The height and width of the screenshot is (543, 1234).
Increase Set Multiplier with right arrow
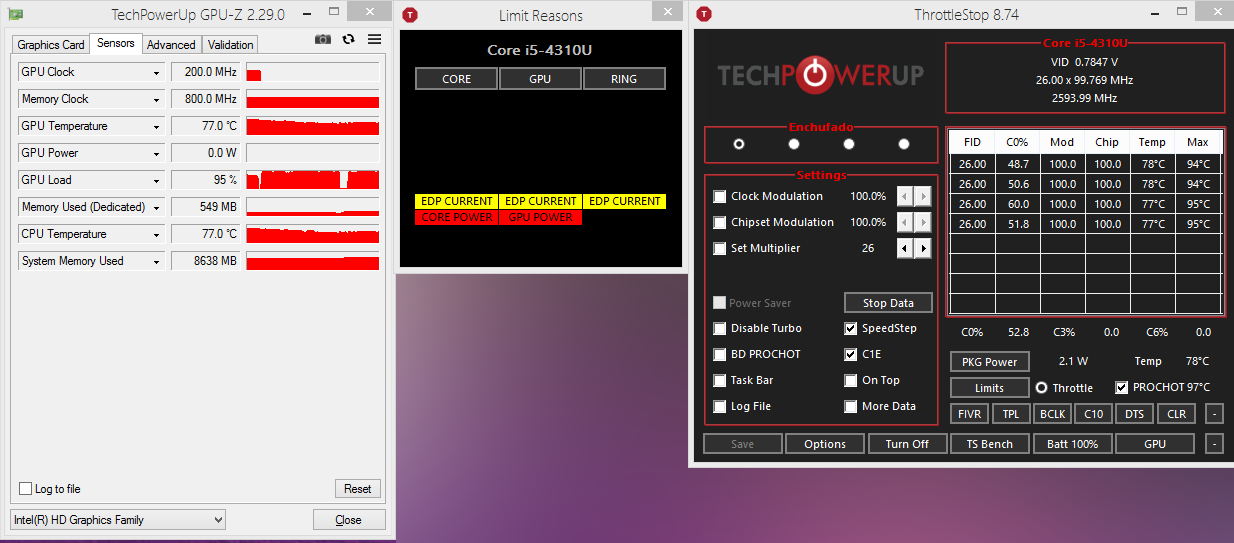click(x=923, y=248)
